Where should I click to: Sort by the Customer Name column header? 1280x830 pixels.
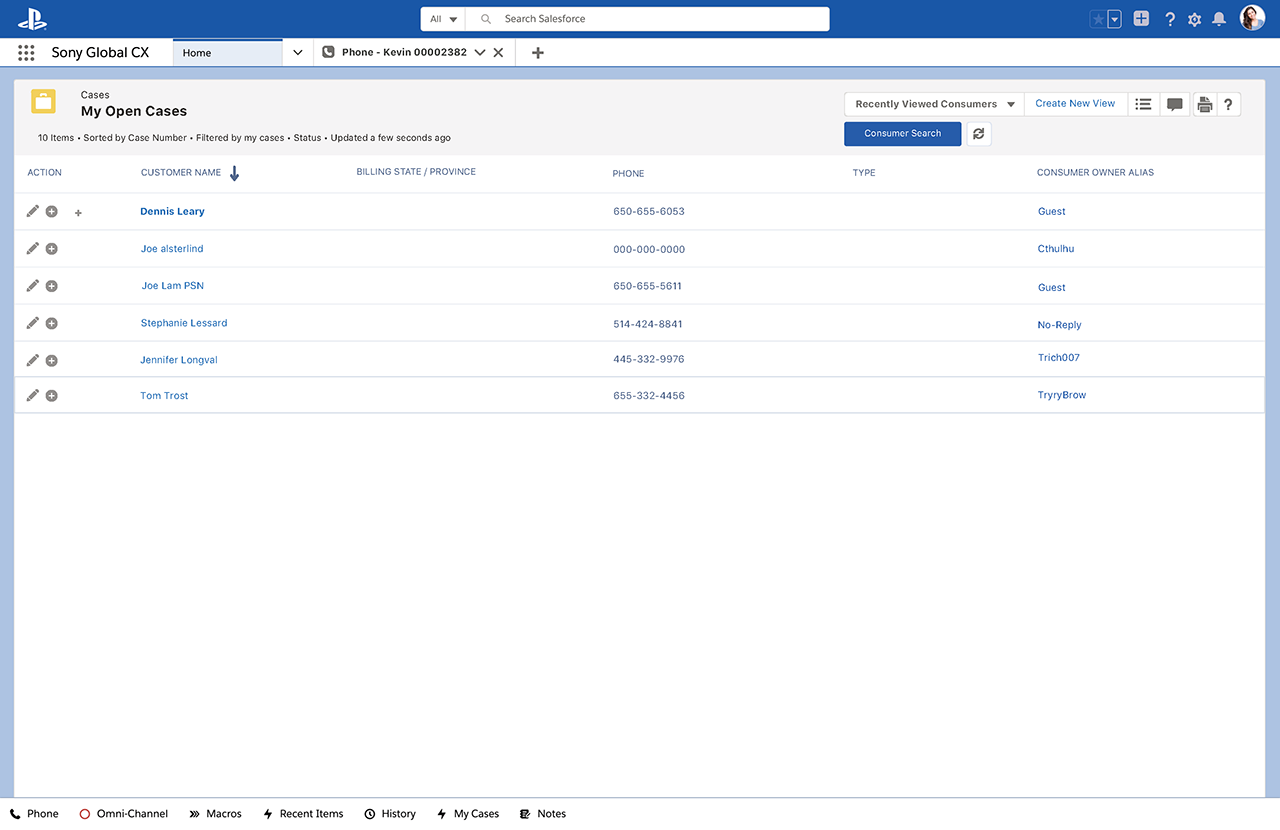pyautogui.click(x=181, y=172)
